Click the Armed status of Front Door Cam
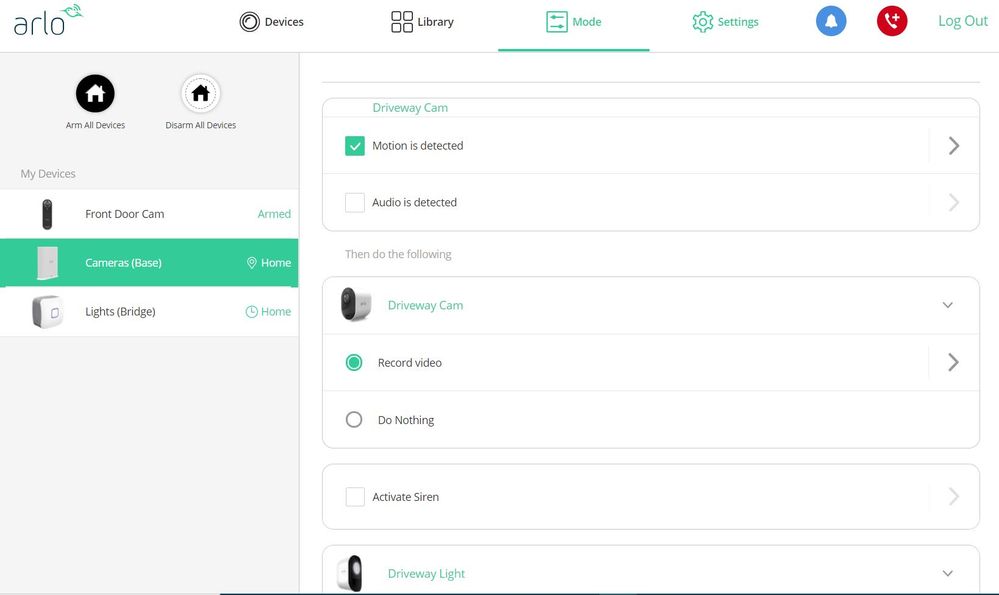 point(274,214)
